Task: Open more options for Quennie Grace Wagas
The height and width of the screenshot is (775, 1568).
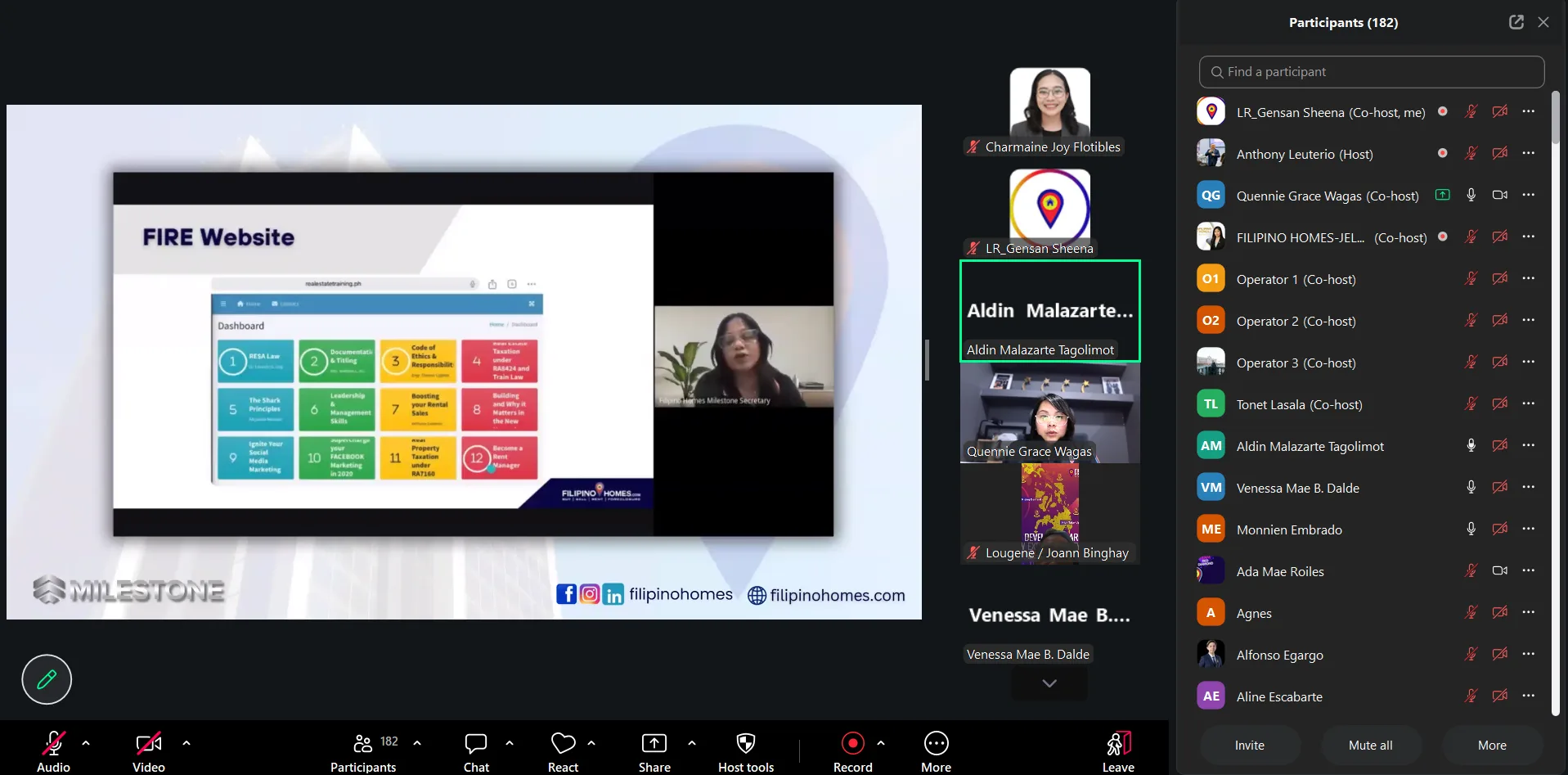Action: (x=1529, y=195)
